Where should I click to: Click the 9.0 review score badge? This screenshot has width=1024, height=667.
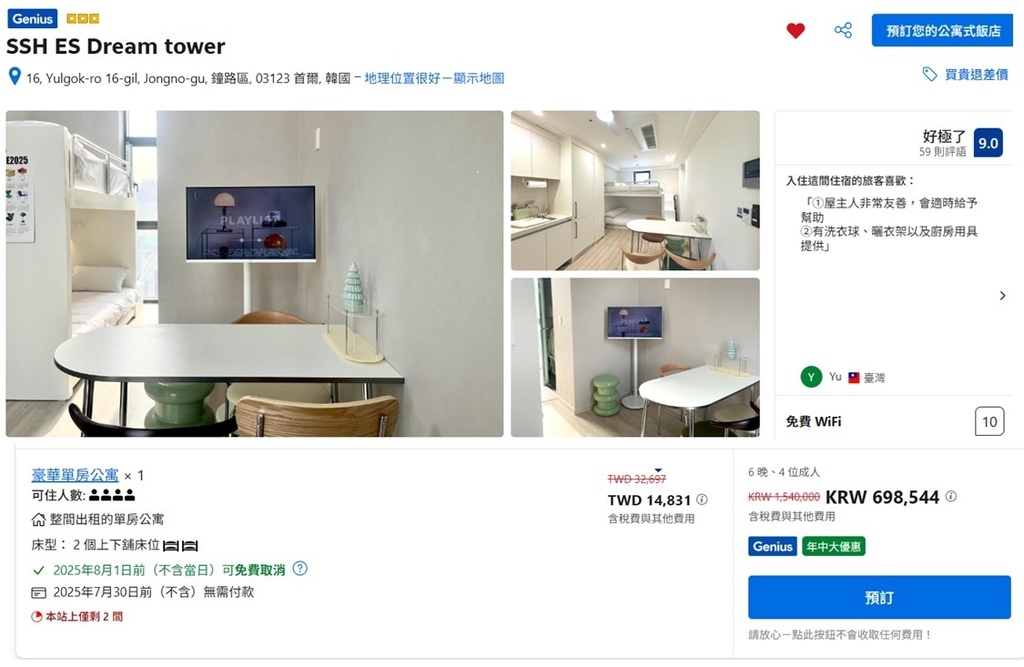[988, 143]
